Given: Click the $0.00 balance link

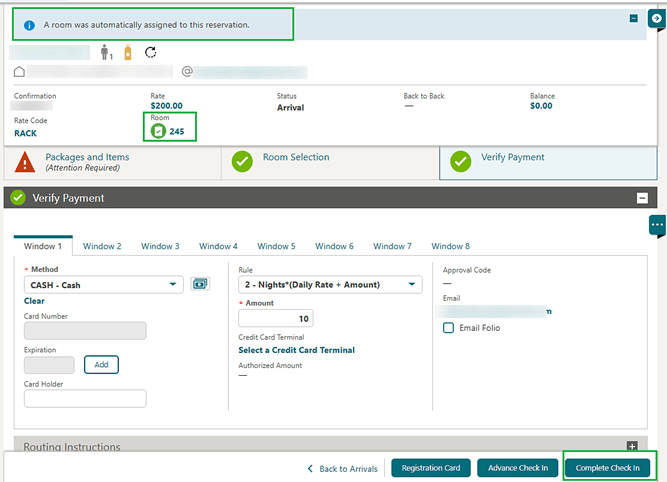Looking at the screenshot, I should (541, 106).
